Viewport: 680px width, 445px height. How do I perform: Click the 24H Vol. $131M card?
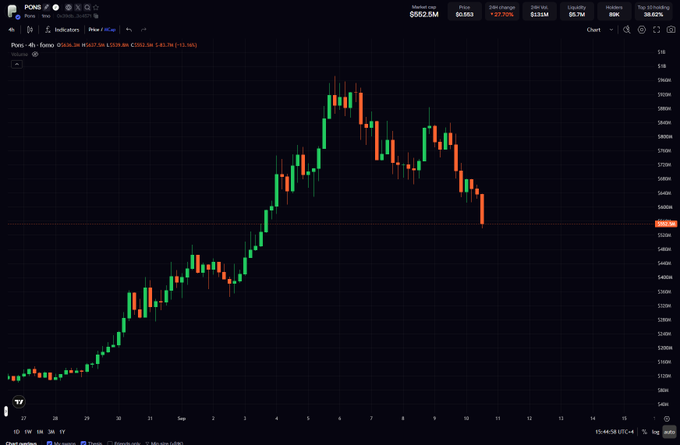tap(539, 11)
